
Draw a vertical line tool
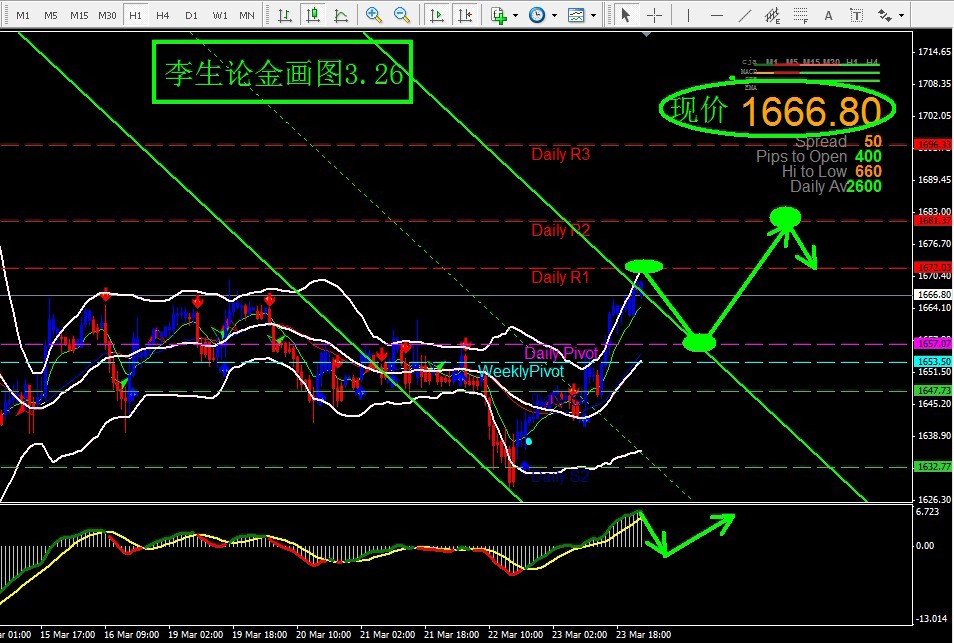689,15
